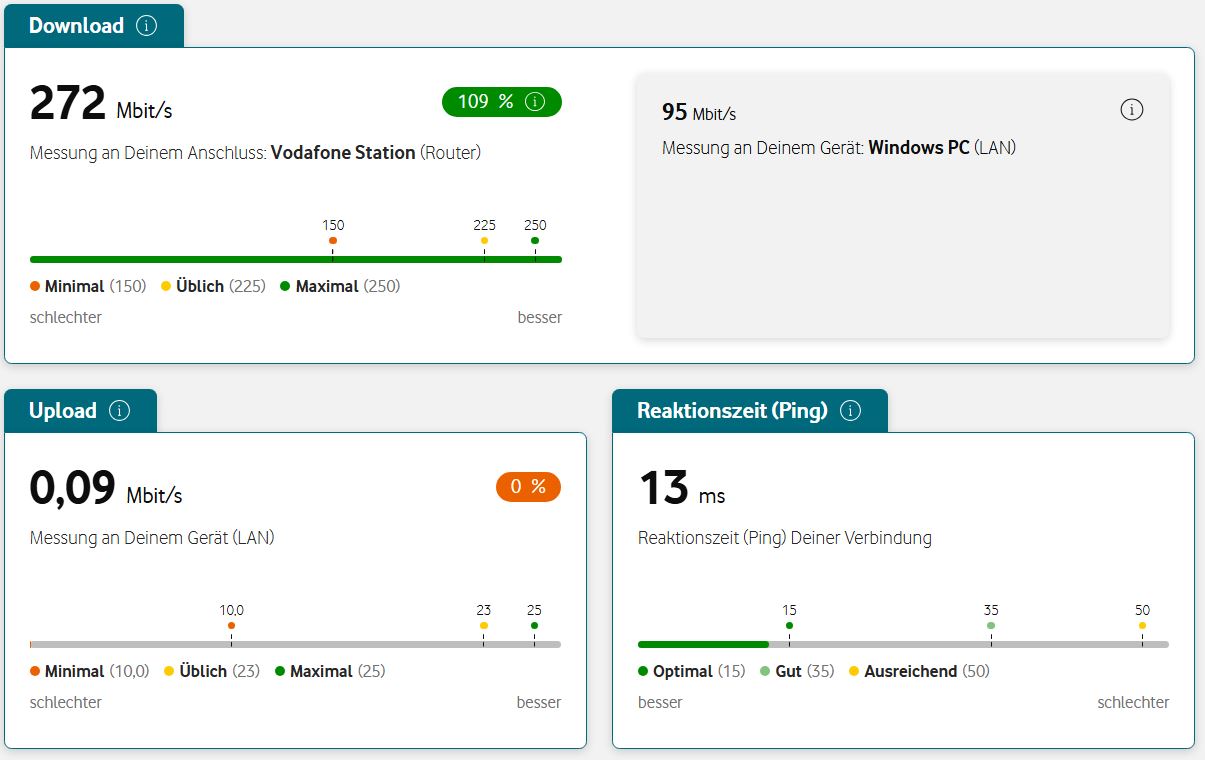The image size is (1205, 760).
Task: Click the Üblich (225) download legend
Action: pos(213,286)
